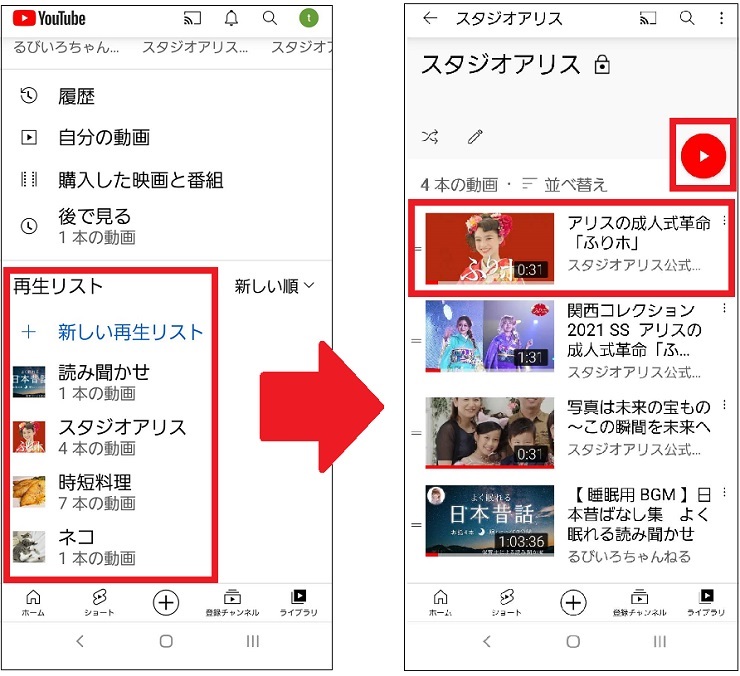Tap スタジオアリス... second item in top row
Viewport: 740px width, 676px height.
point(195,47)
